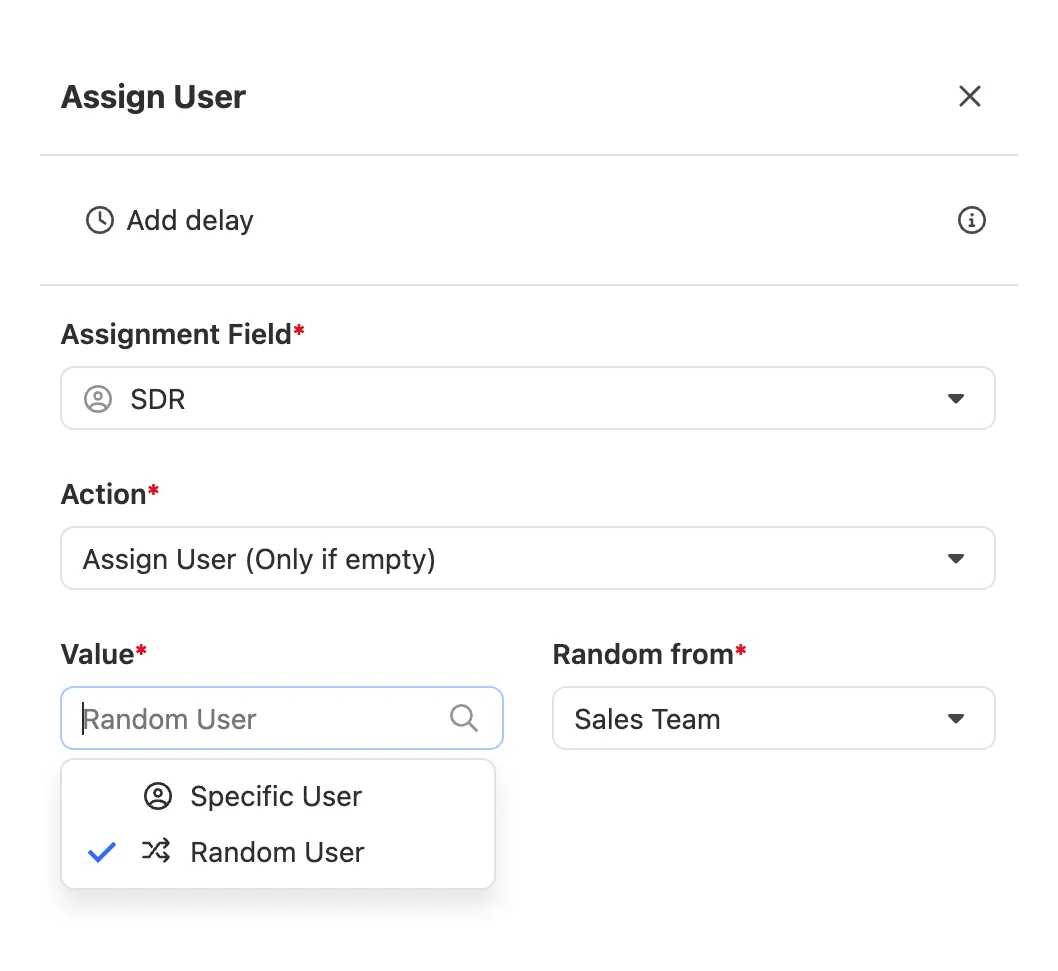1058x971 pixels.
Task: Click the Random from label
Action: click(649, 655)
